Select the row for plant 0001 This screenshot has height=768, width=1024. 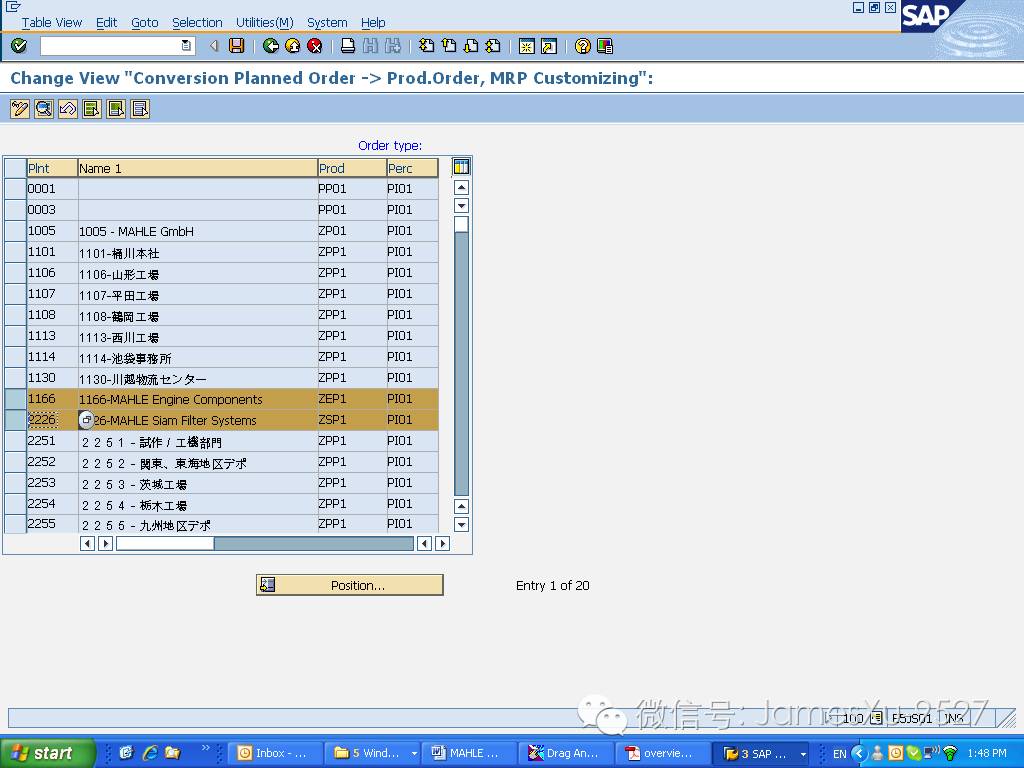[x=15, y=189]
